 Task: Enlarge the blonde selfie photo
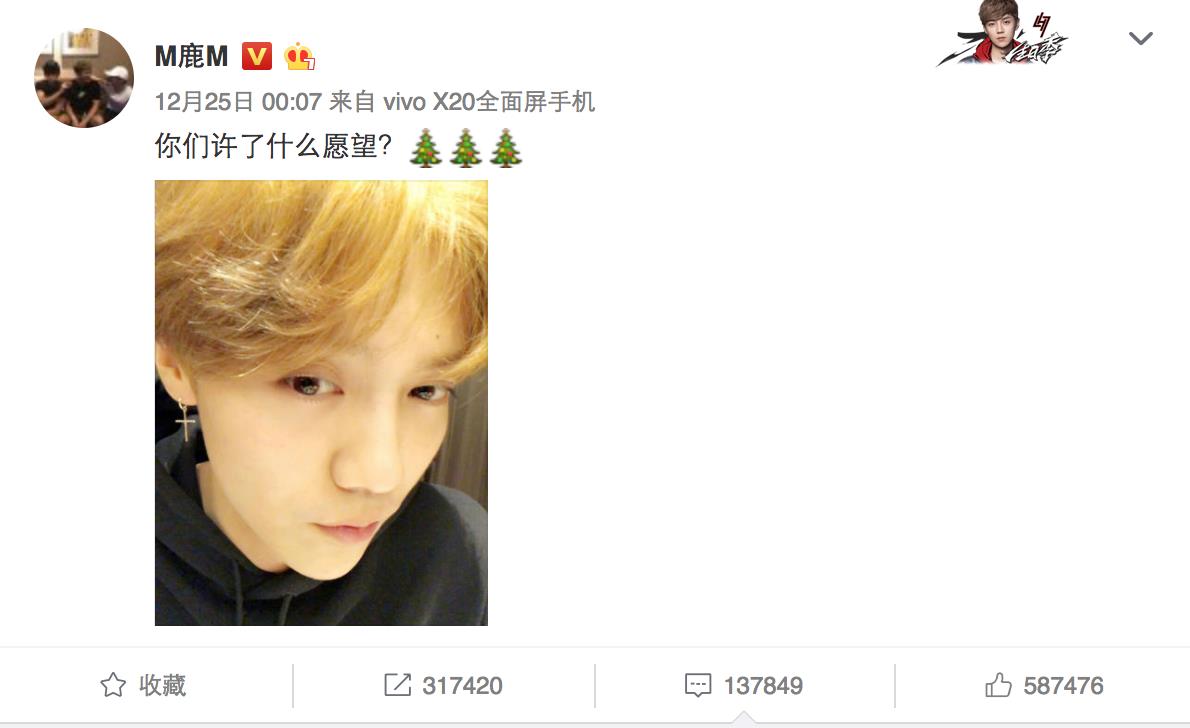click(321, 403)
